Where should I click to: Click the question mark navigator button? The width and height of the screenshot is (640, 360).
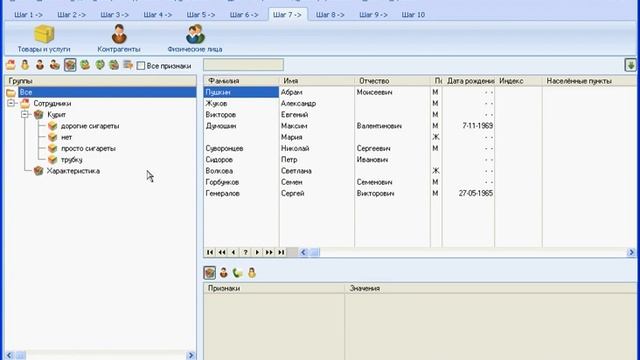(245, 252)
